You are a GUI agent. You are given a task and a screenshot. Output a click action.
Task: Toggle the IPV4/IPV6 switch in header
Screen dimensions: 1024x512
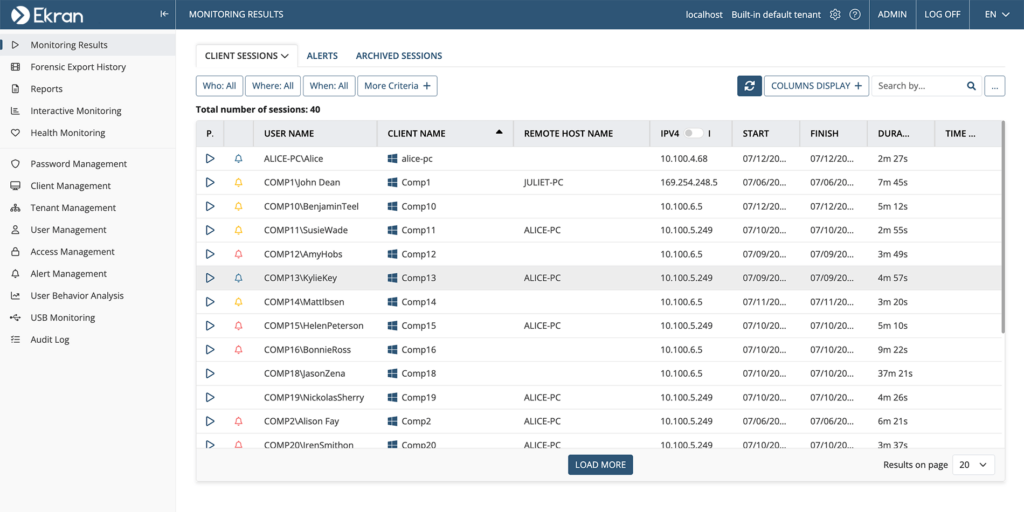point(694,133)
